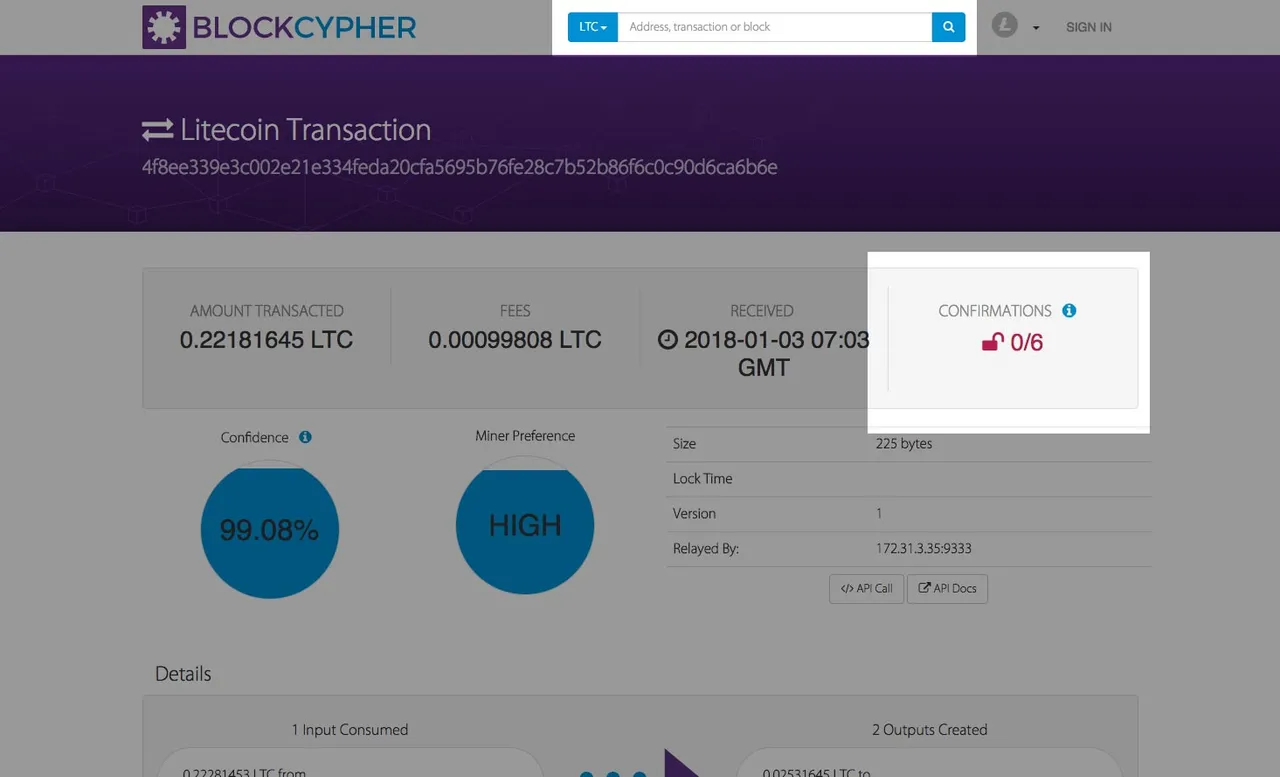Click the magnifier search button
This screenshot has height=777, width=1280.
(x=948, y=27)
